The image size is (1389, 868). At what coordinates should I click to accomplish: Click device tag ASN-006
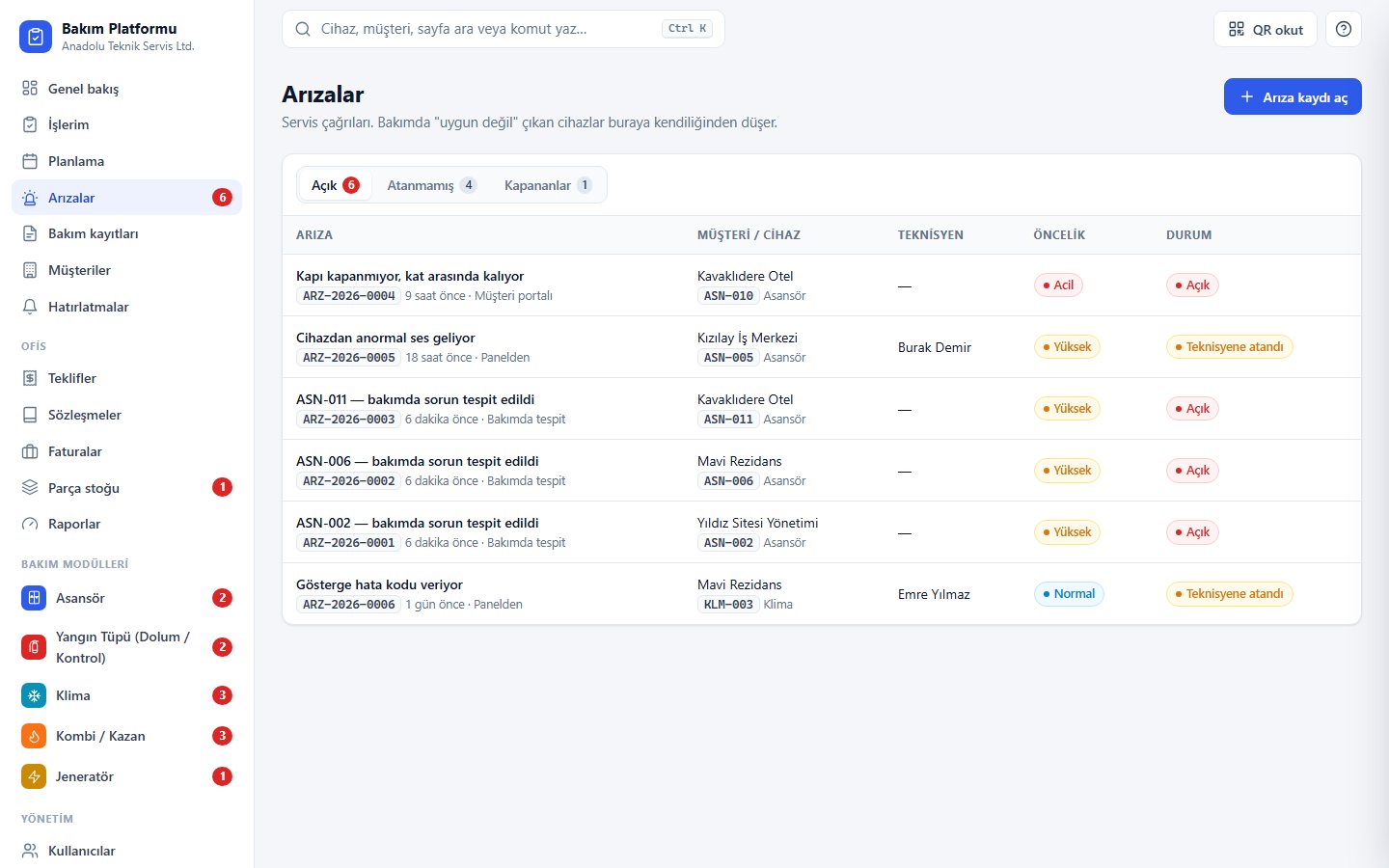pos(728,481)
